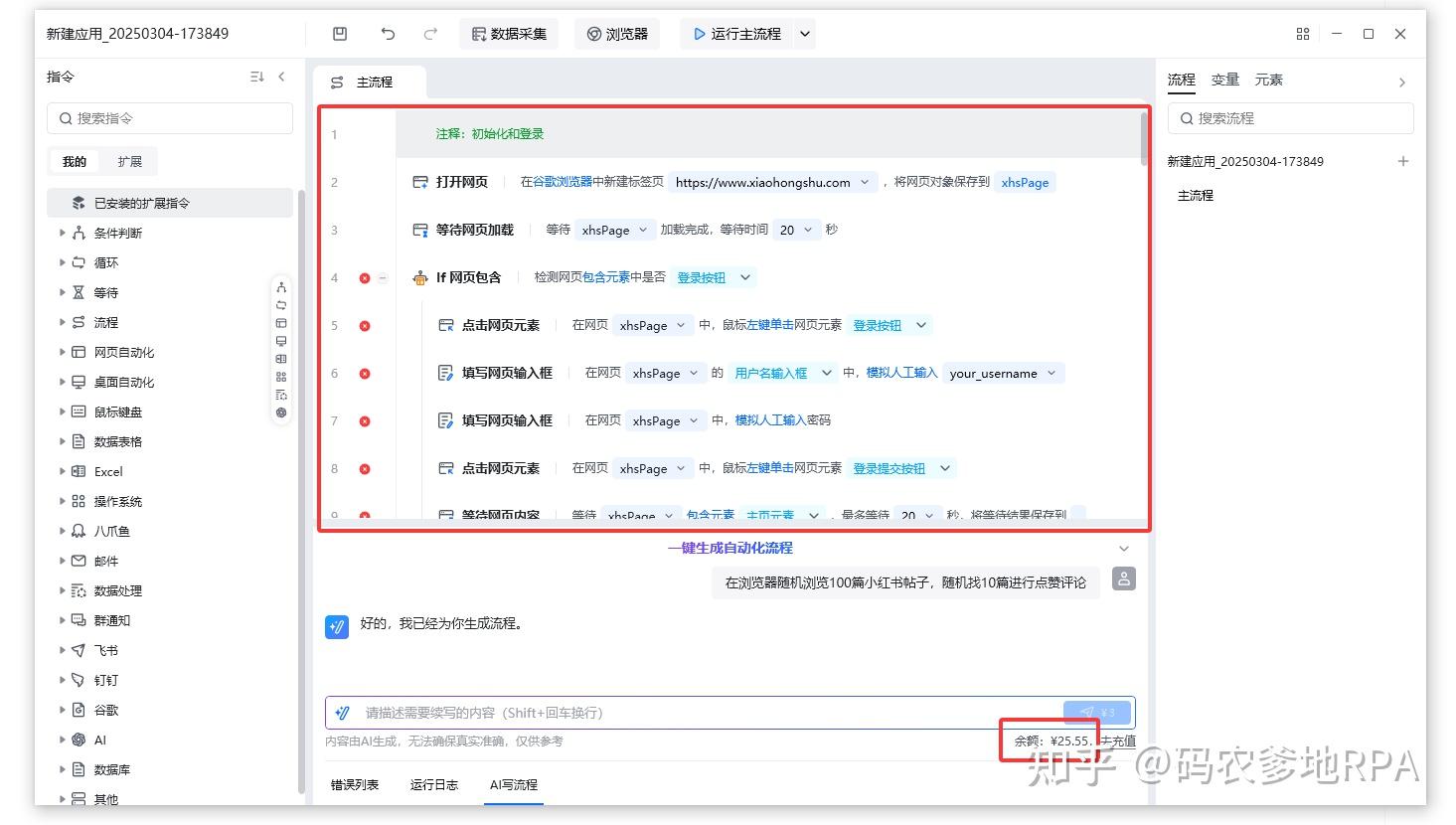The height and width of the screenshot is (825, 1456).
Task: Open the 数据采集 tool
Action: click(x=509, y=33)
